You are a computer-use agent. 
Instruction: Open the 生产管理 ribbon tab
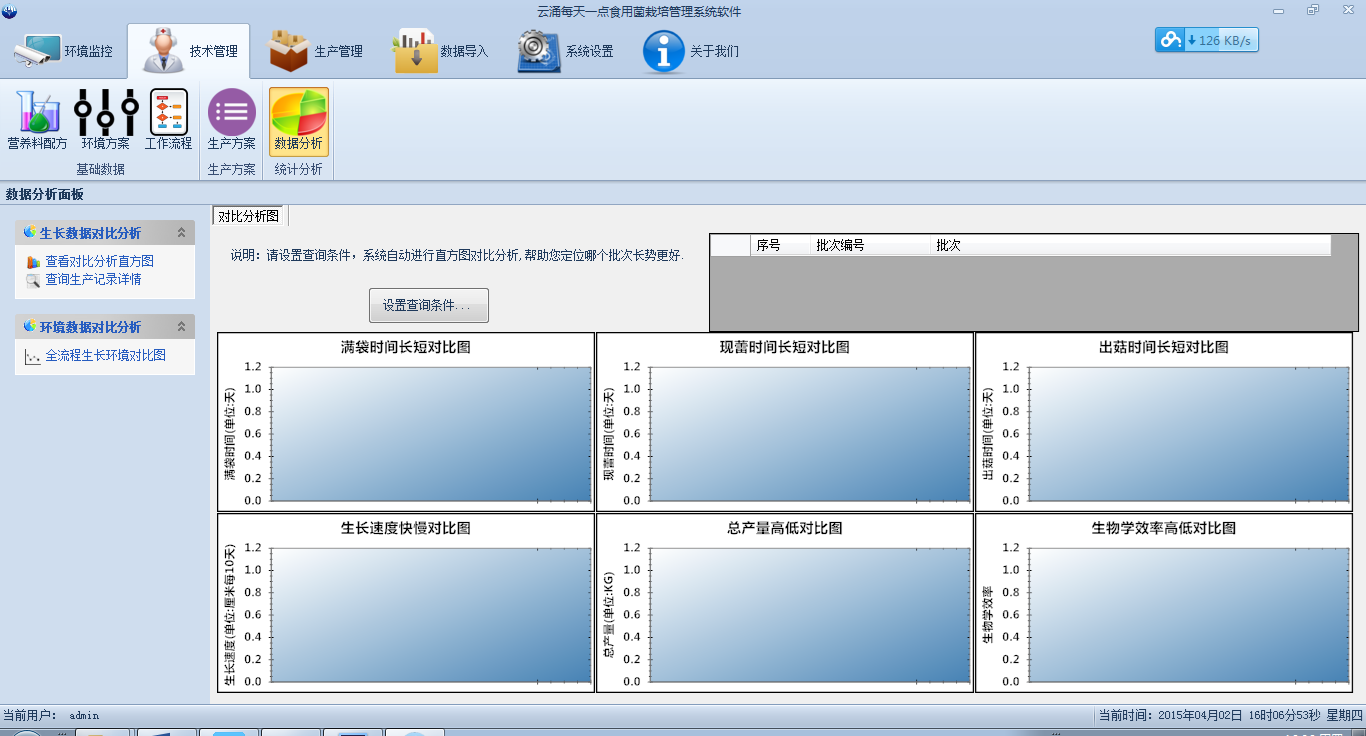coord(316,52)
